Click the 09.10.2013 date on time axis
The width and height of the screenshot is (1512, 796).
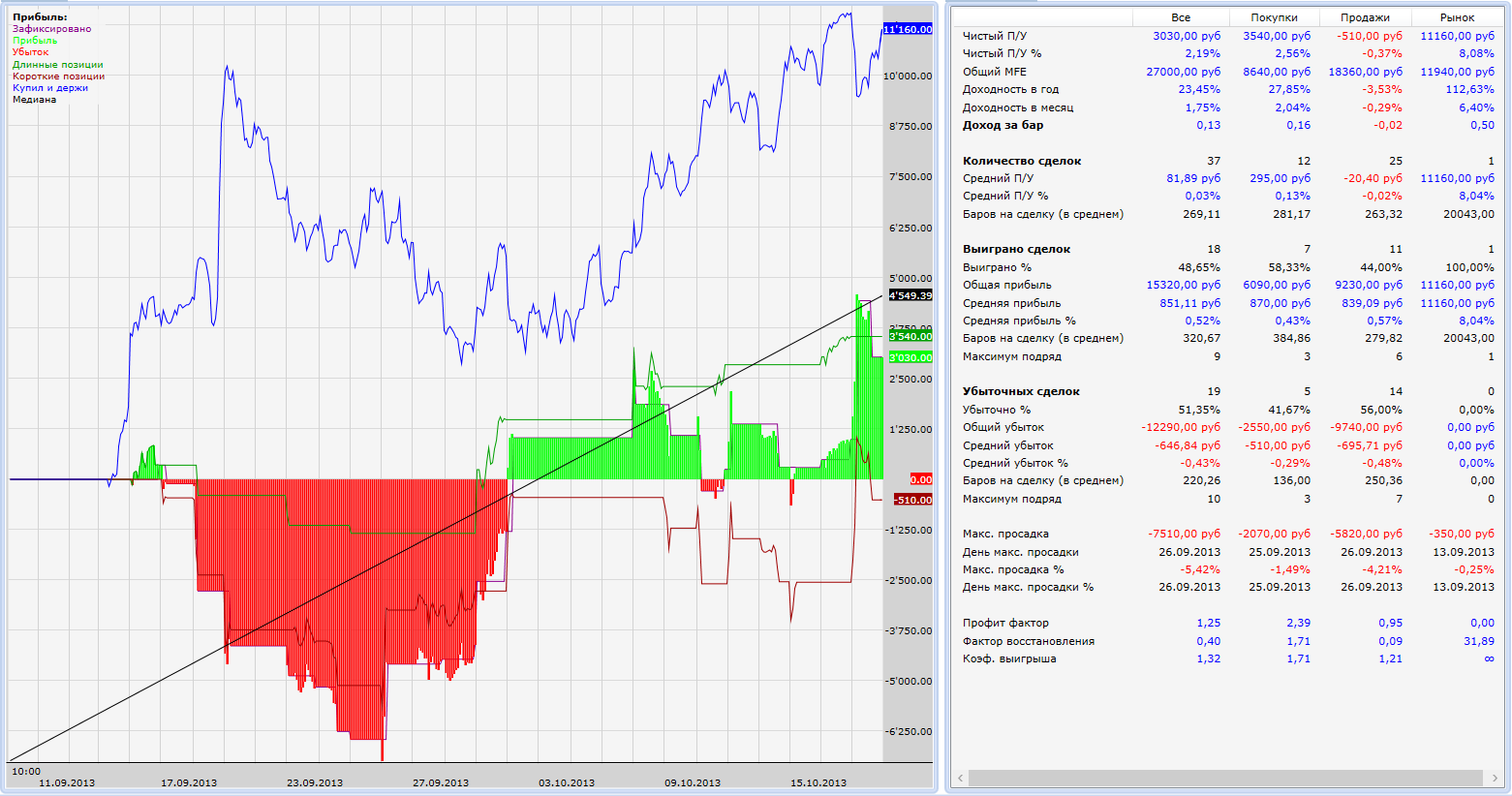(693, 782)
